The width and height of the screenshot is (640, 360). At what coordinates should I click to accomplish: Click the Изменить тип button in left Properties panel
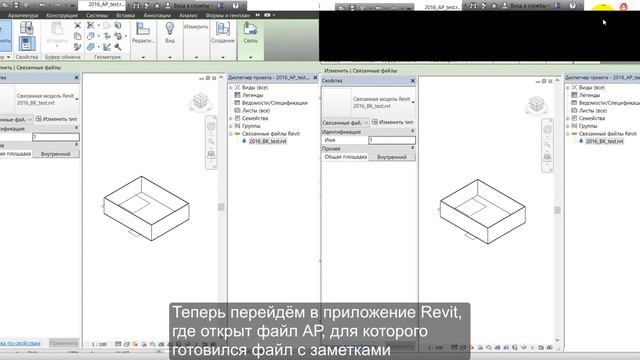pyautogui.click(x=56, y=119)
